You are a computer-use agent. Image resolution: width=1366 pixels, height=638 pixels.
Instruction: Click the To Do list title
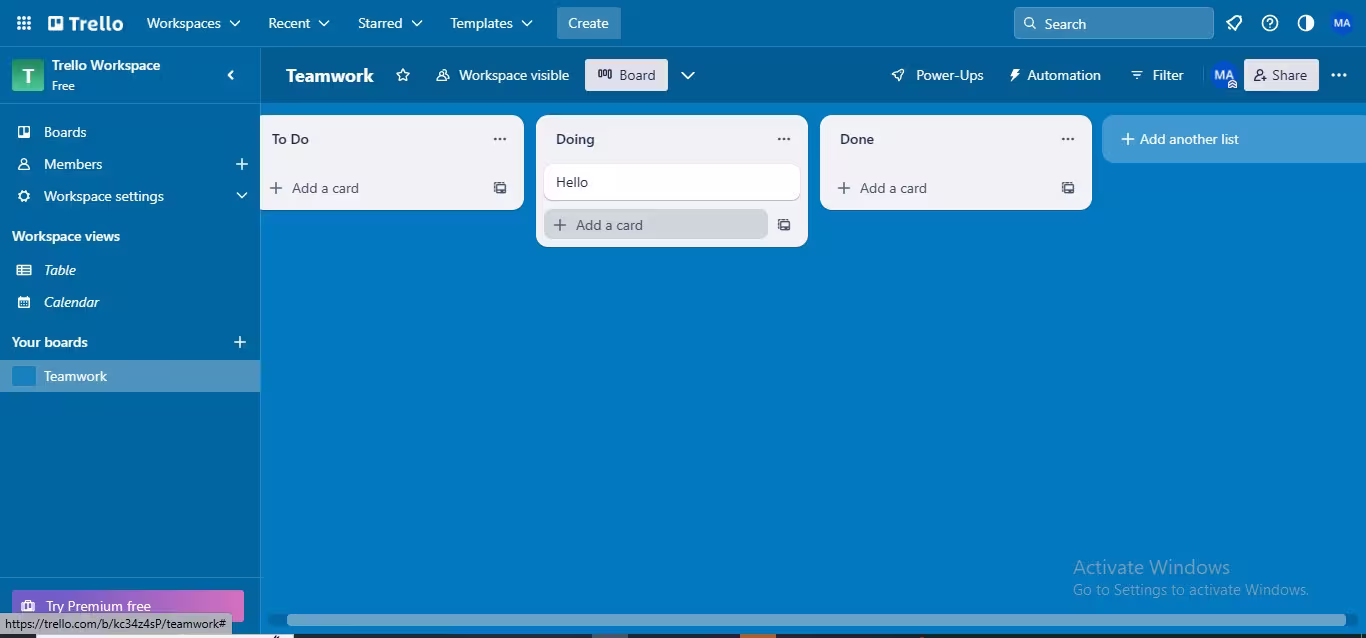[290, 139]
